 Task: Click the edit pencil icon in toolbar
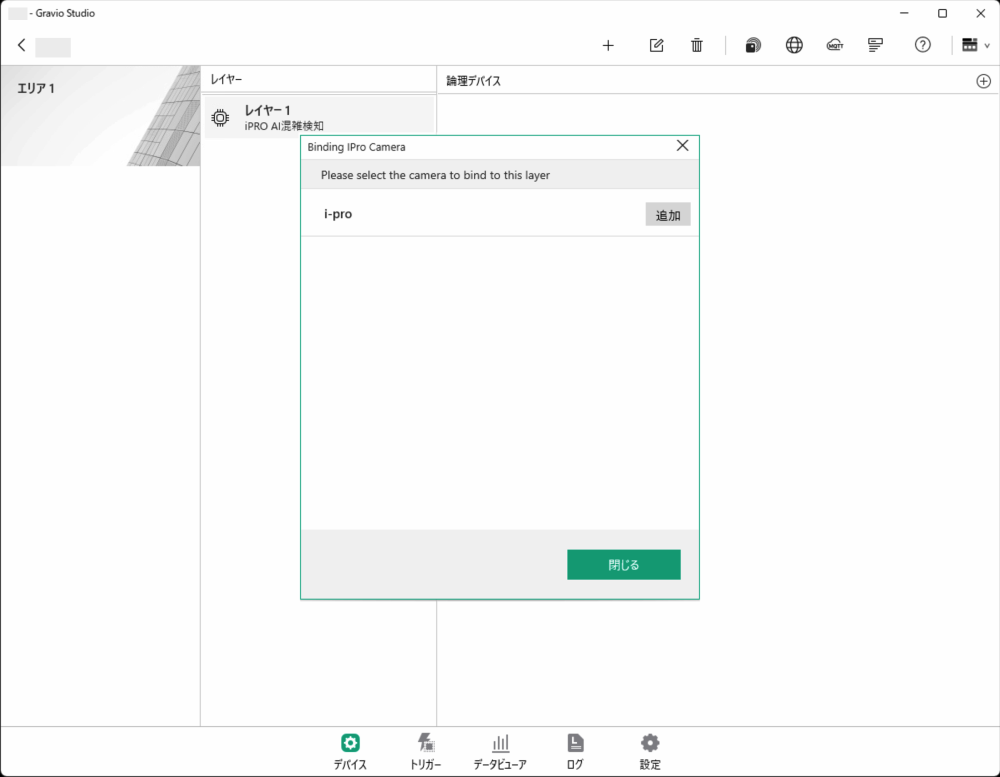656,45
